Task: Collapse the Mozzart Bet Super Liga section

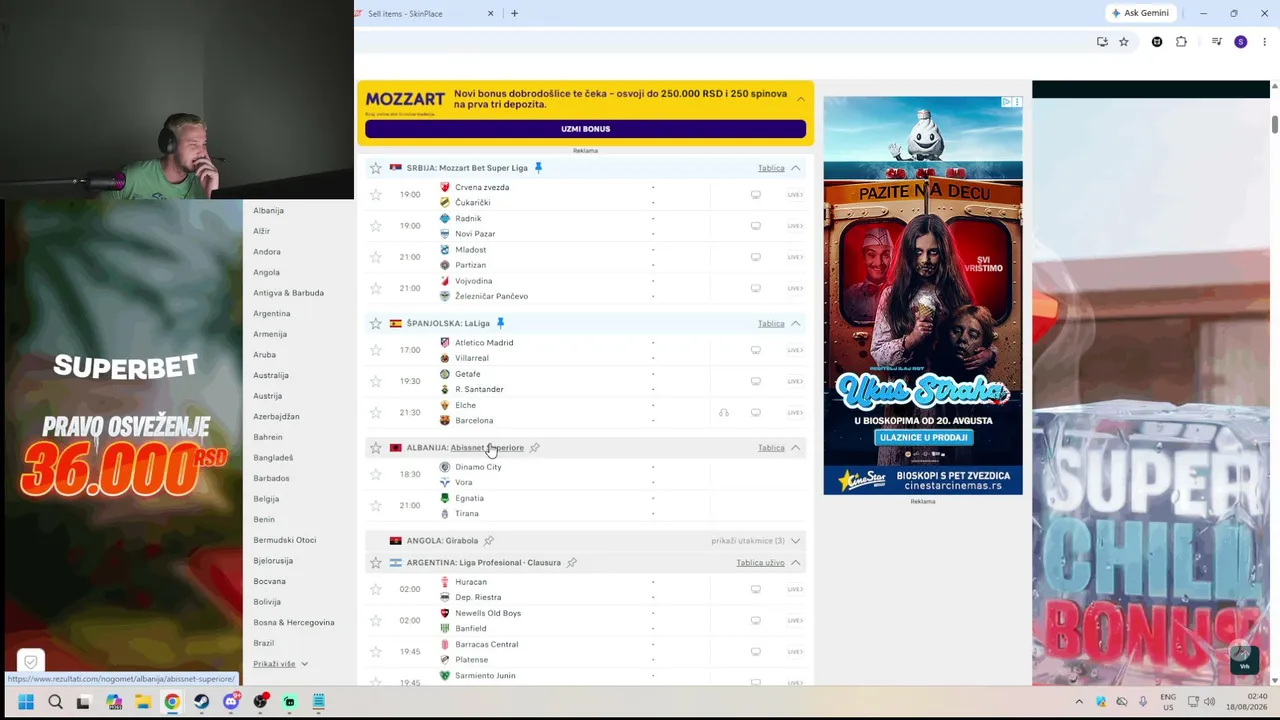Action: (x=796, y=168)
